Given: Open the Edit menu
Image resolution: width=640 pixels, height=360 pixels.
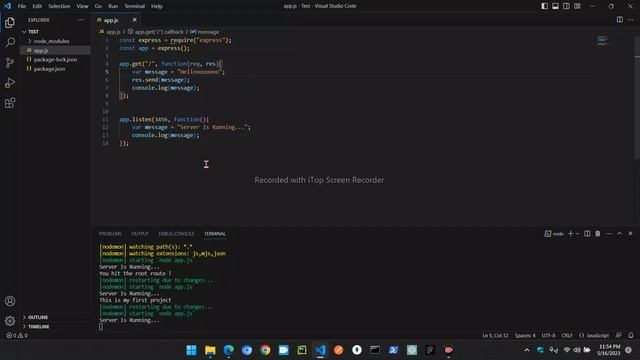Looking at the screenshot, I should tap(37, 6).
